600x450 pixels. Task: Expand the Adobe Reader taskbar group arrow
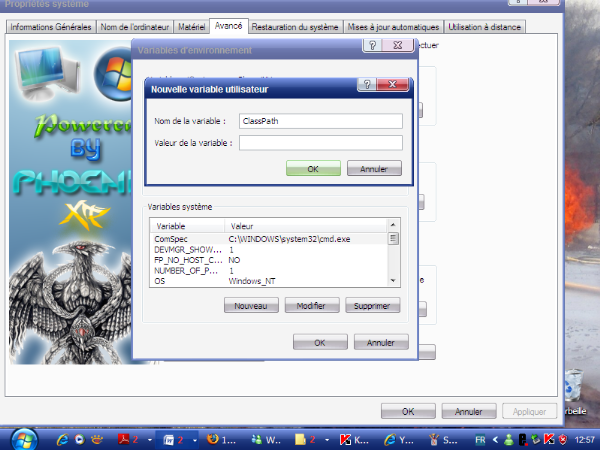tap(150, 440)
